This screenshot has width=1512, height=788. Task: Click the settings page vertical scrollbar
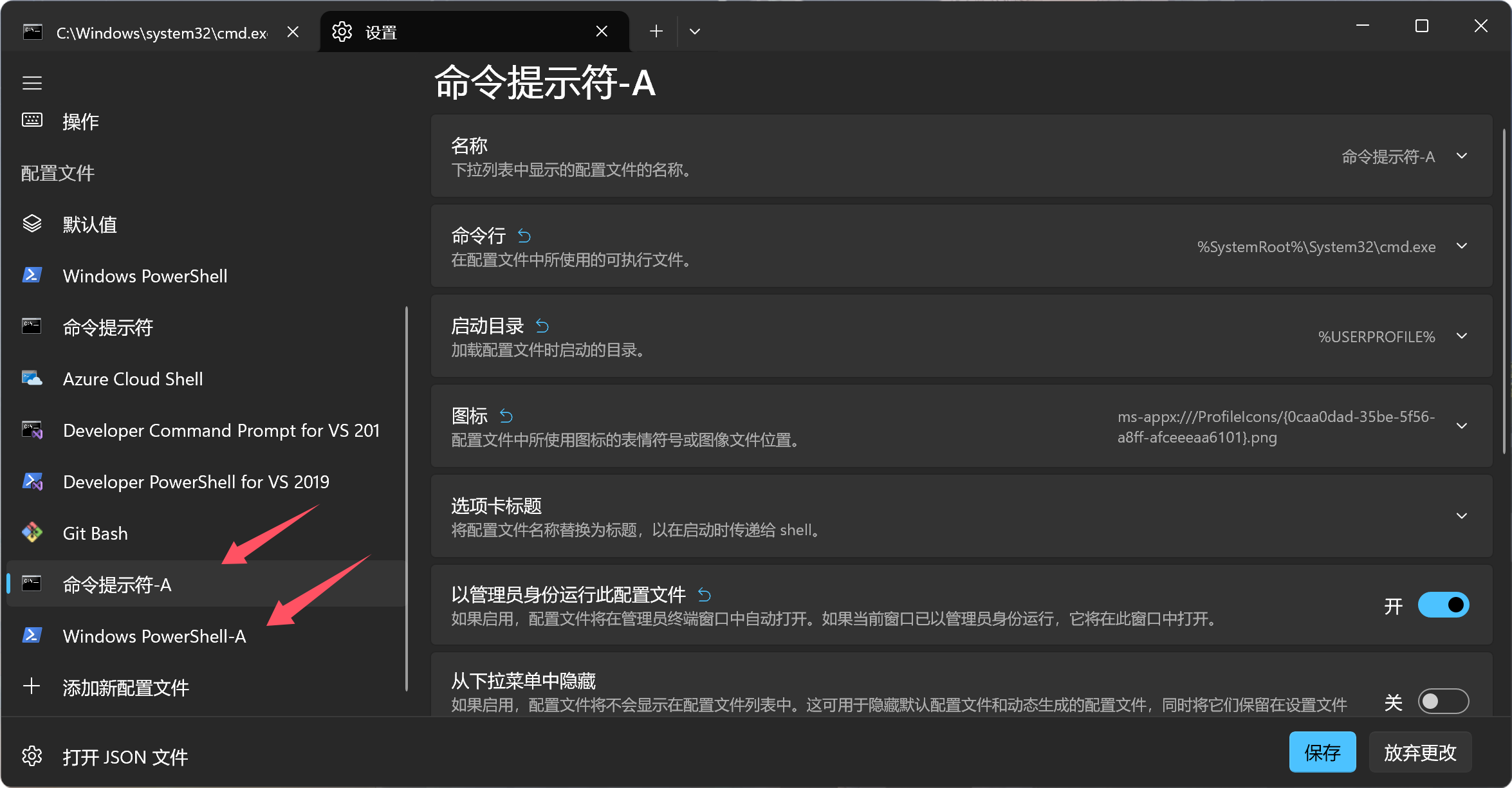click(1504, 291)
